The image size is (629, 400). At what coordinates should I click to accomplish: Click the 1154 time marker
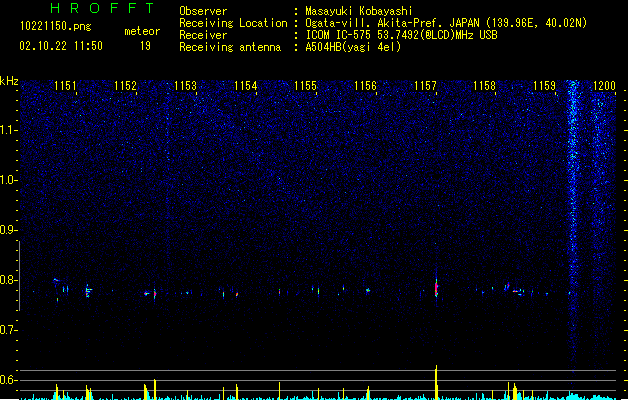pos(245,86)
